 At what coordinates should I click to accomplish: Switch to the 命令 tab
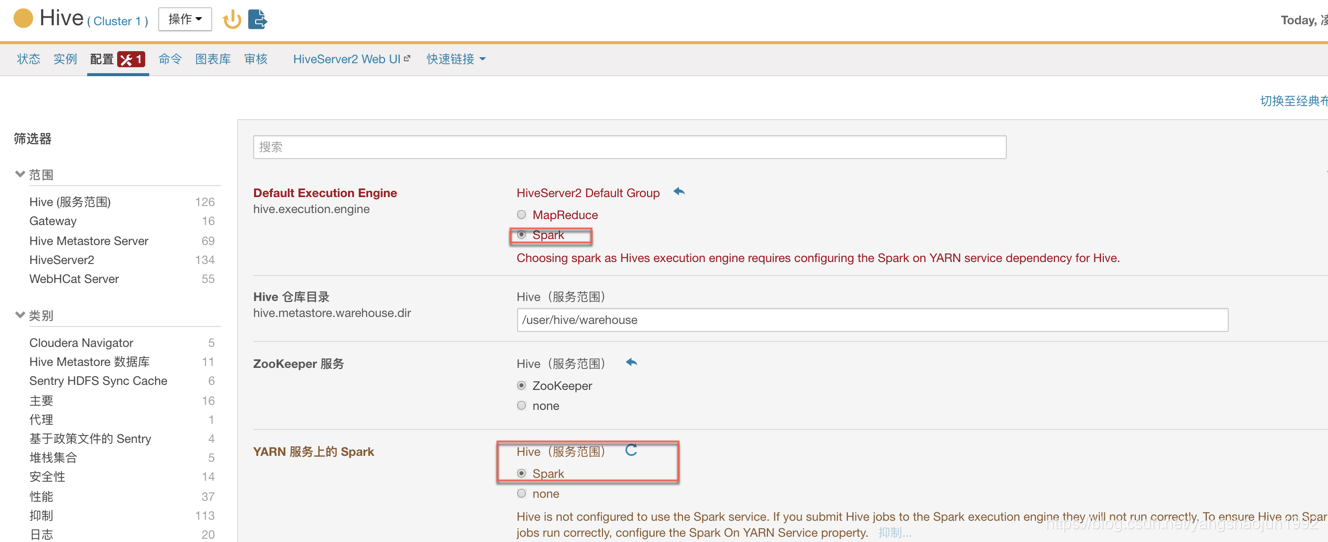click(170, 59)
